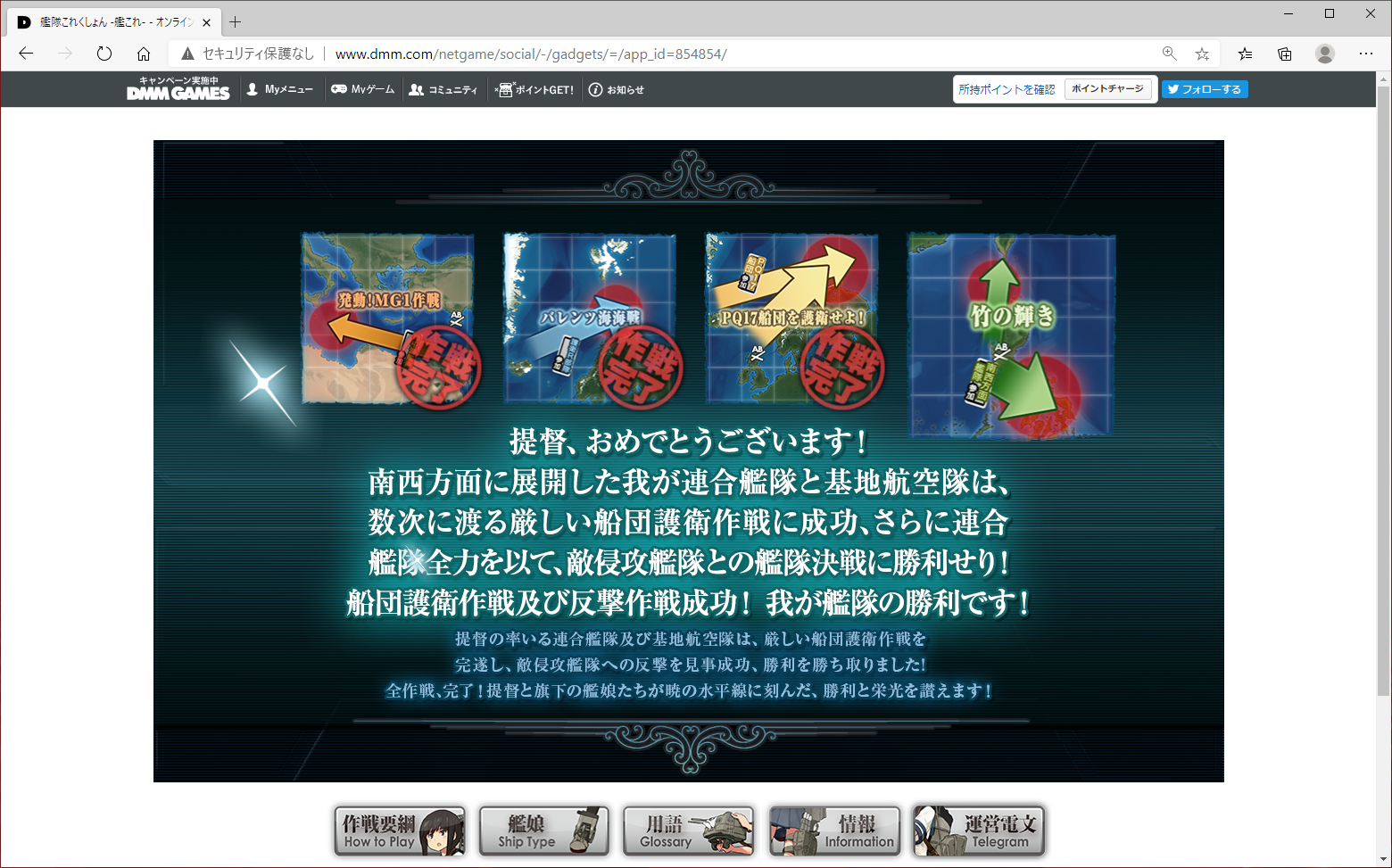The image size is (1392, 868).
Task: Open Myゲーム via the gamepad icon
Action: coord(339,88)
